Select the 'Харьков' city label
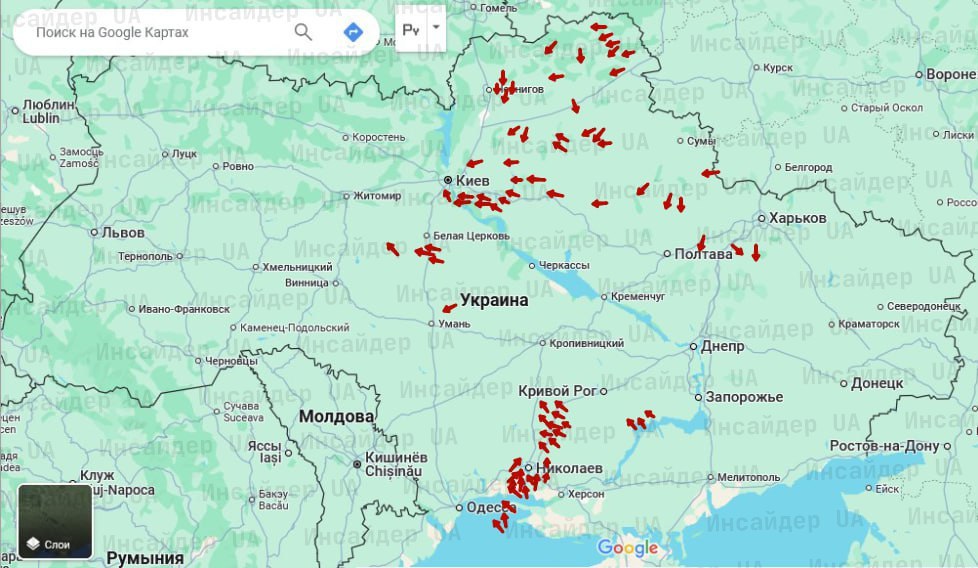The height and width of the screenshot is (568, 978). pos(797,218)
